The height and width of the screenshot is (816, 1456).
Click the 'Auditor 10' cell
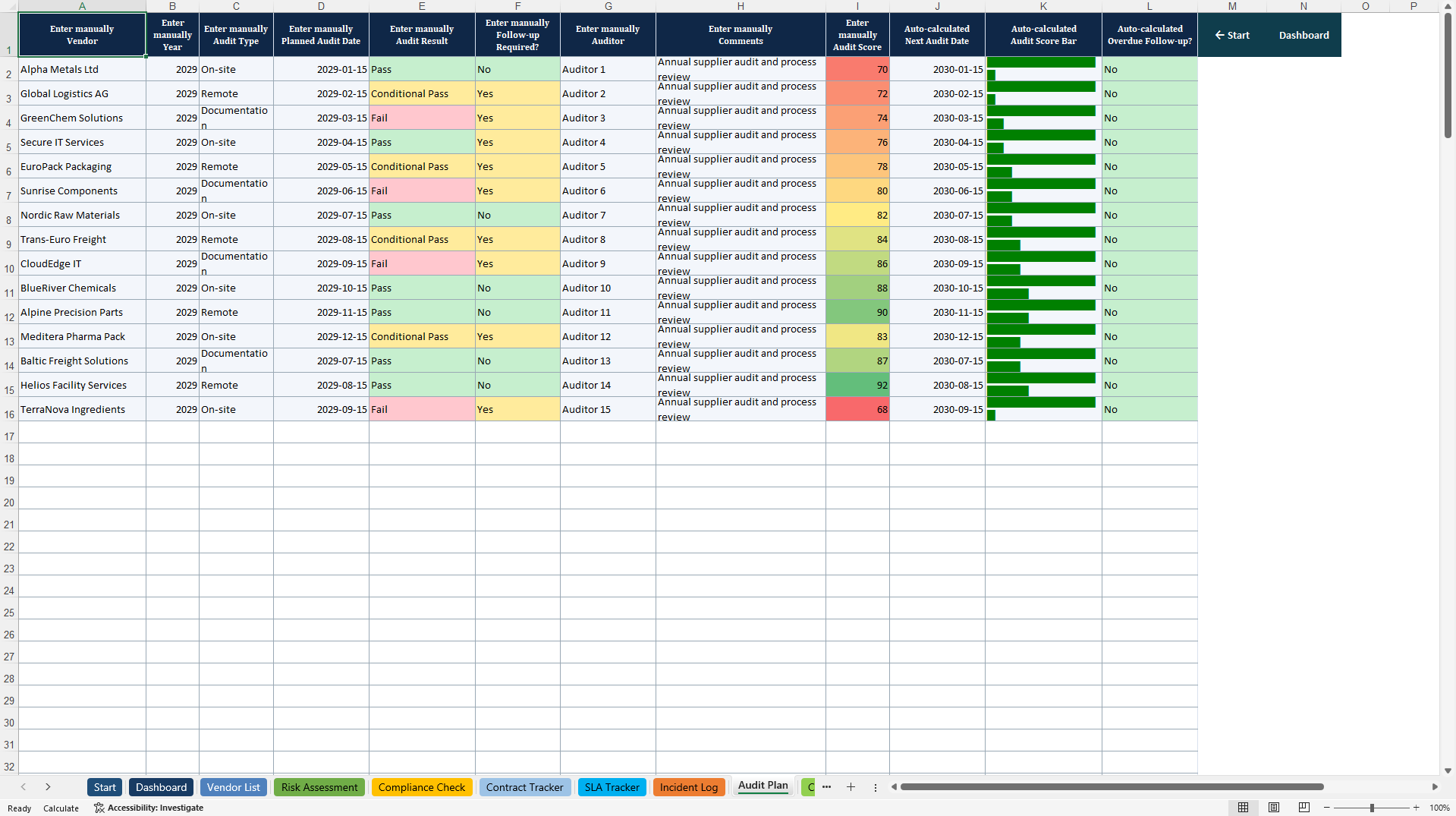pyautogui.click(x=608, y=288)
